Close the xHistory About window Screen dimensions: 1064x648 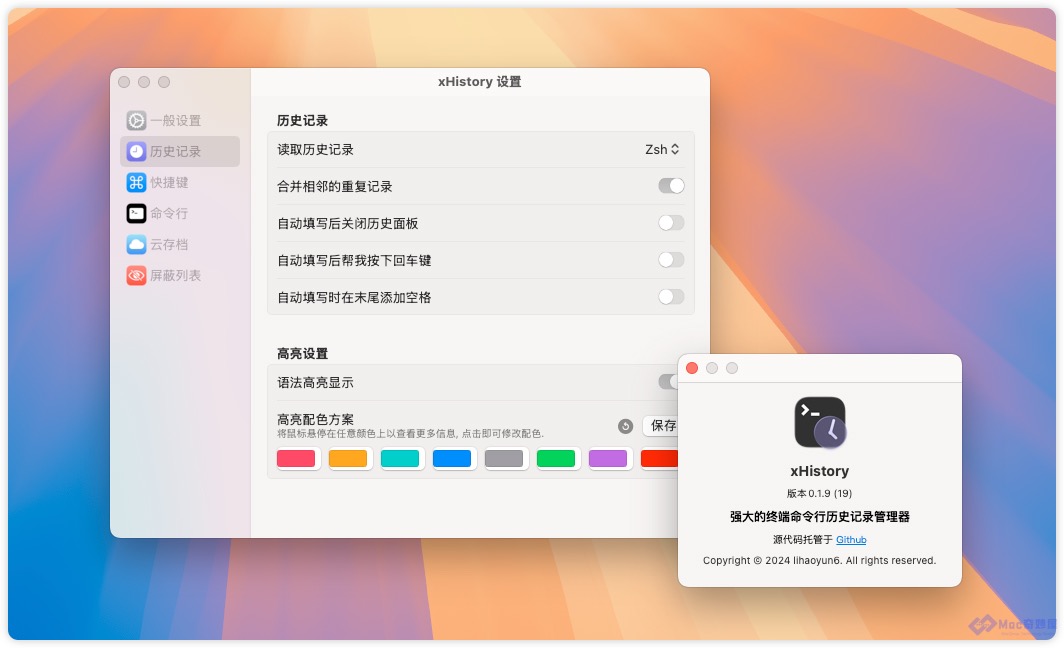pos(692,368)
